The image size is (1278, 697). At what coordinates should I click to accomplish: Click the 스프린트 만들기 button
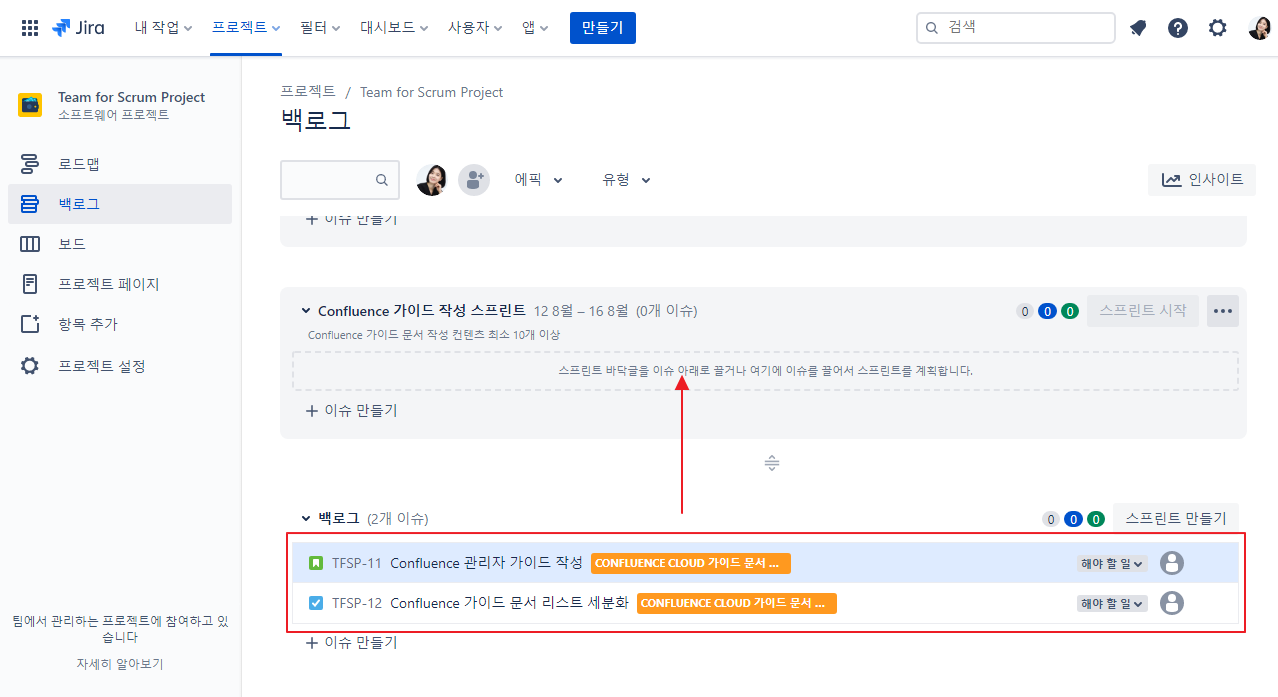pyautogui.click(x=1176, y=518)
